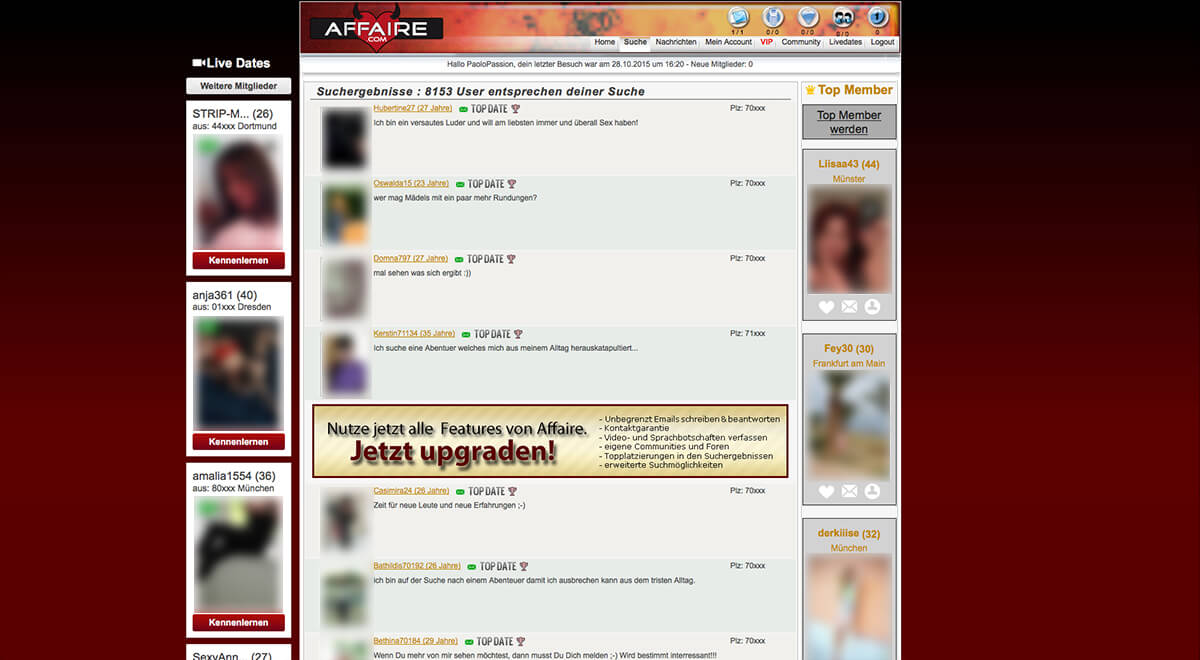Open profile icon under Liisaa43
Viewport: 1200px width, 660px height.
(872, 307)
